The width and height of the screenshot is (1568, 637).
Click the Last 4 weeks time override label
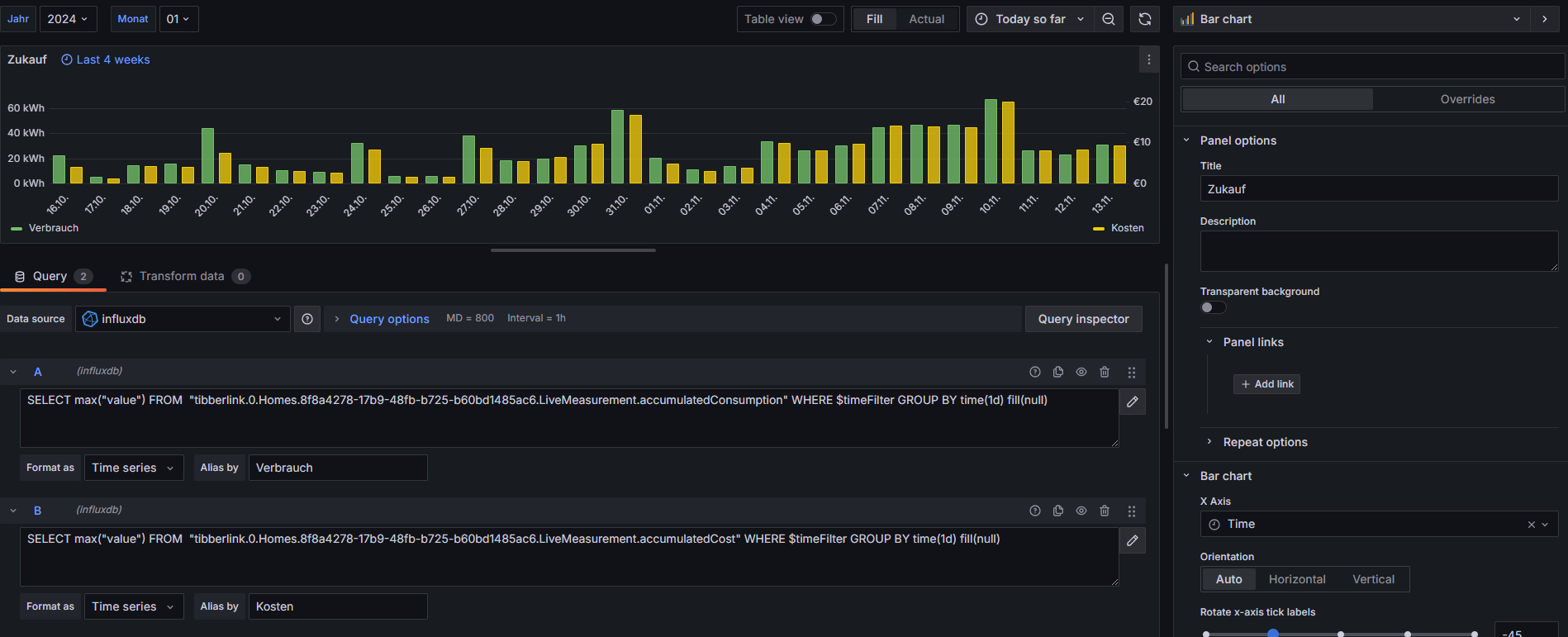tap(106, 59)
